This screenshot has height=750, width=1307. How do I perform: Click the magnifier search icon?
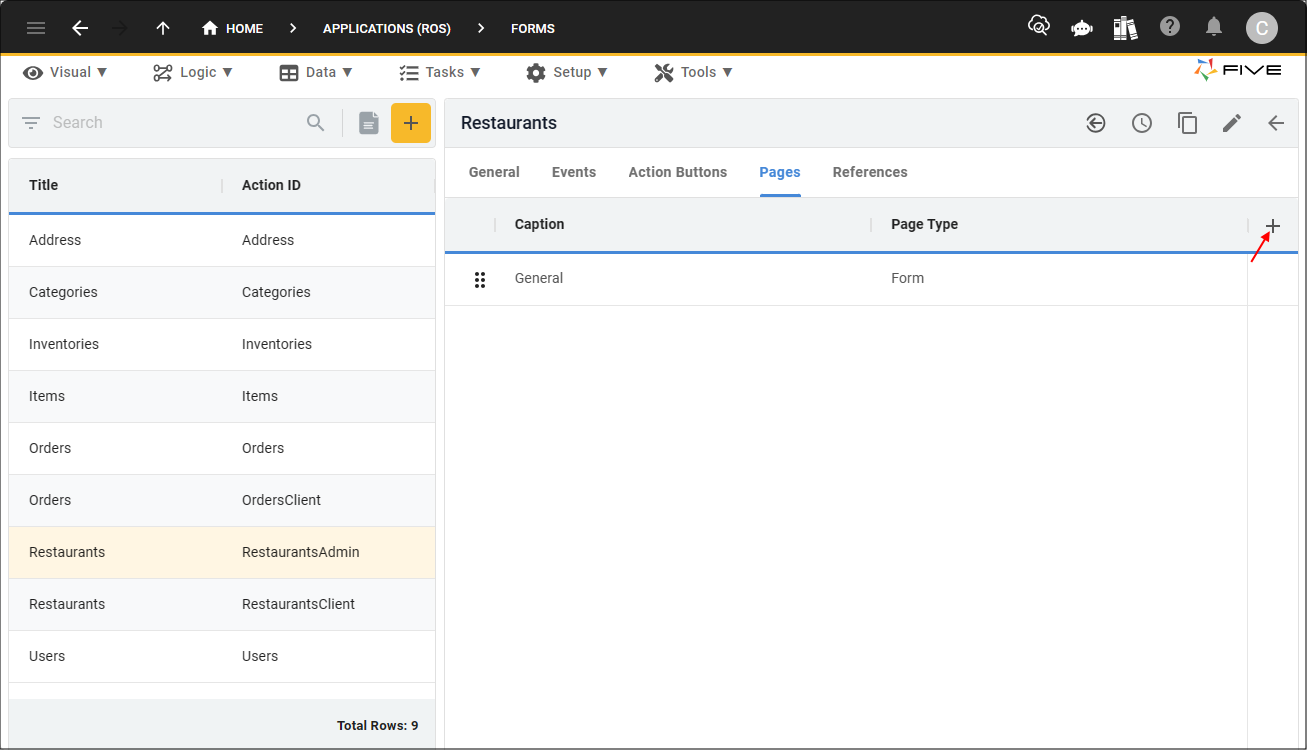click(316, 123)
